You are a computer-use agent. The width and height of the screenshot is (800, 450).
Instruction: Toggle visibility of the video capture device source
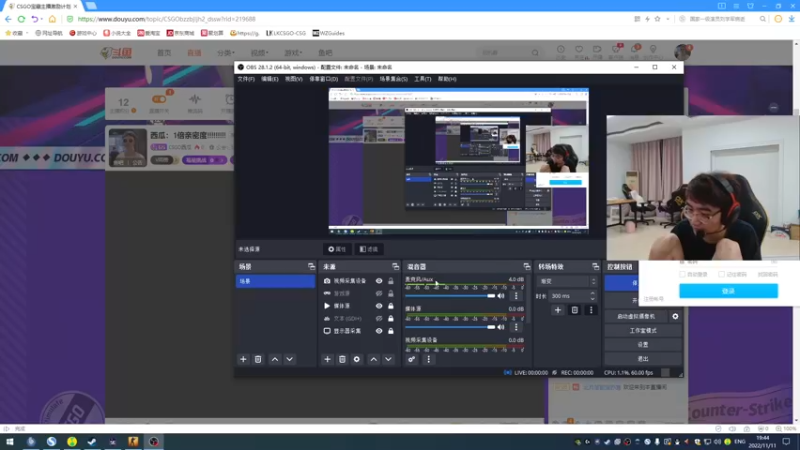(379, 281)
